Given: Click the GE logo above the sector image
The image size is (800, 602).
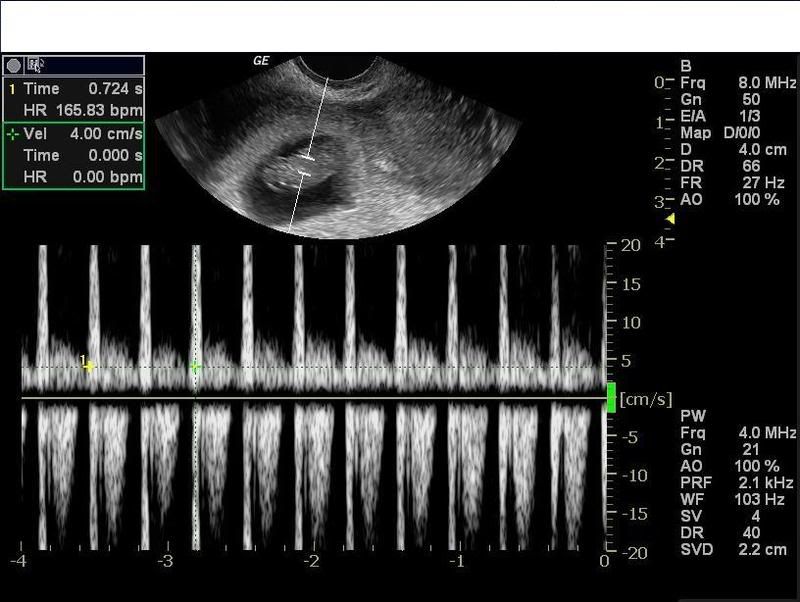Looking at the screenshot, I should (x=263, y=61).
